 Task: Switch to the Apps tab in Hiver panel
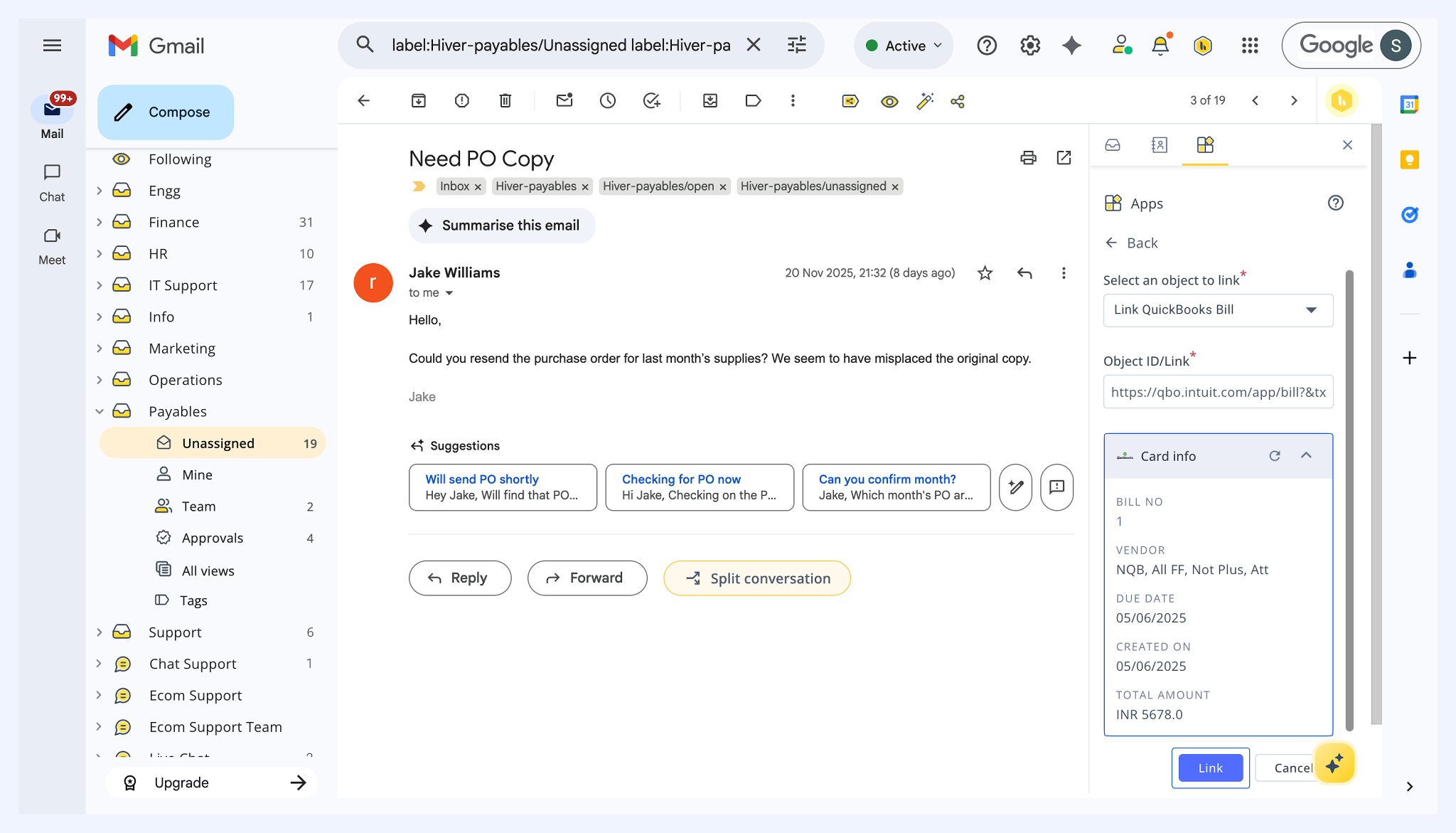point(1205,145)
